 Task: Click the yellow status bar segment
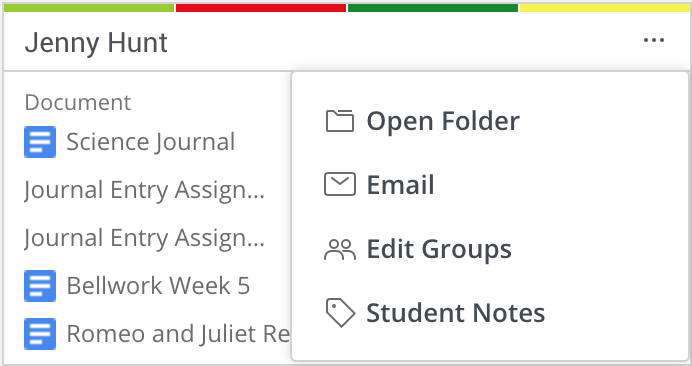pyautogui.click(x=604, y=8)
